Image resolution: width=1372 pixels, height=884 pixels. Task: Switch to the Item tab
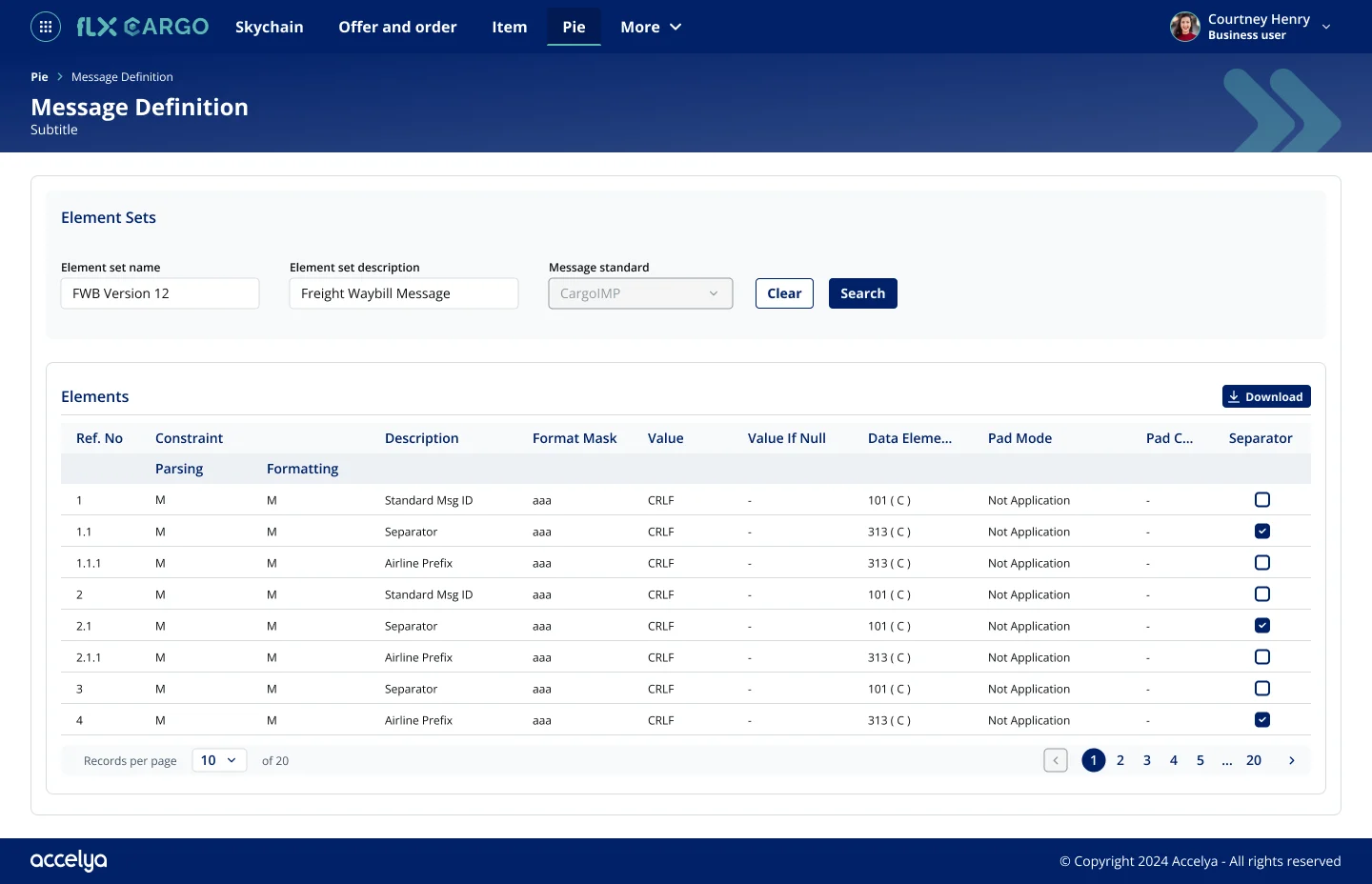point(510,27)
